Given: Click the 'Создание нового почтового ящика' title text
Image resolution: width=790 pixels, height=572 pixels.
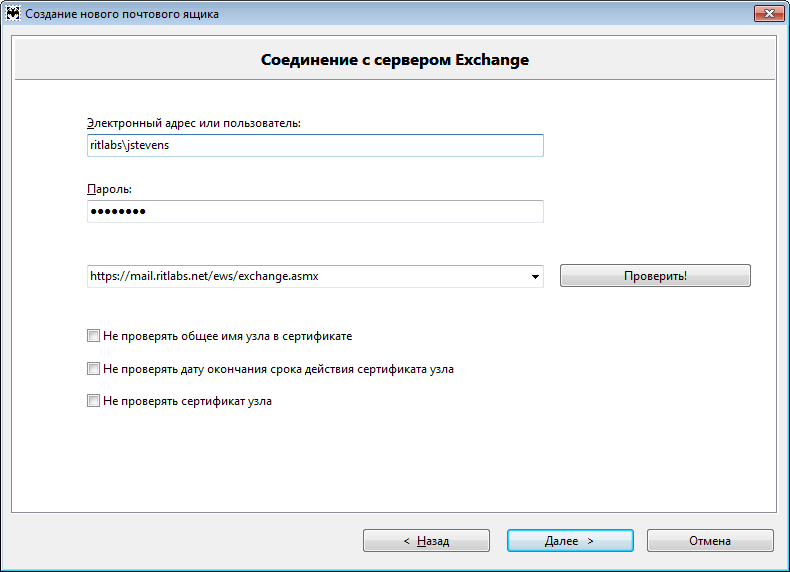Looking at the screenshot, I should click(x=122, y=14).
